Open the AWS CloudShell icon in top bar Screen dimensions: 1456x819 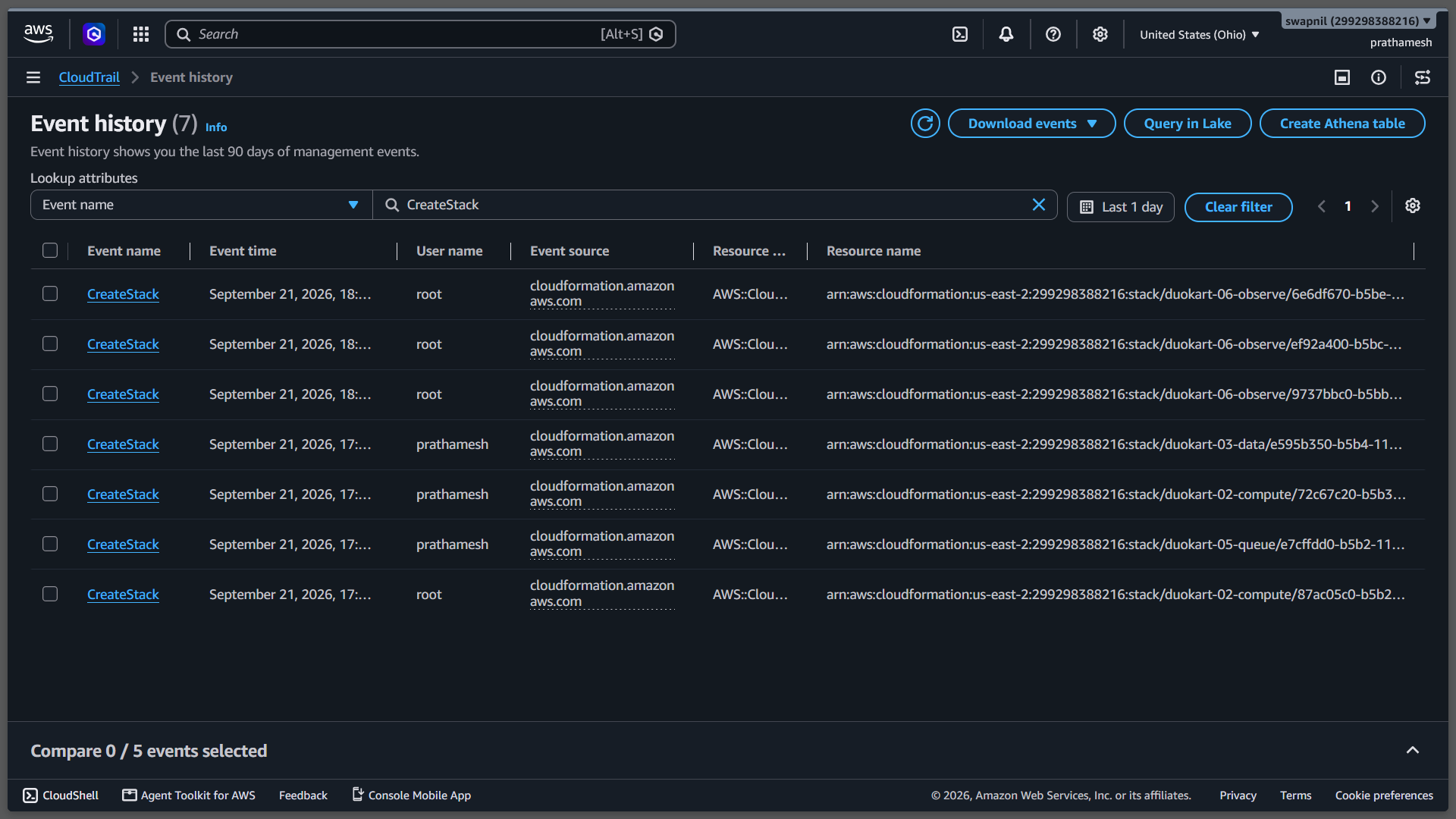(960, 34)
